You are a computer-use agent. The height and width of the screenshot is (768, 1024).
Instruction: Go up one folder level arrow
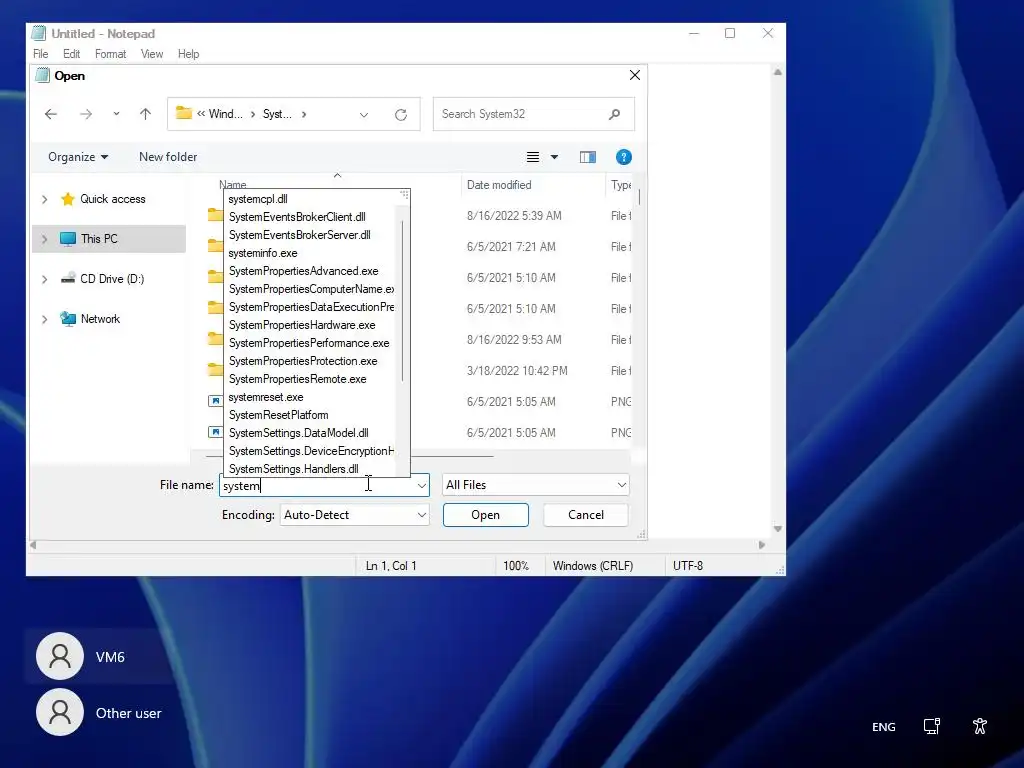[x=145, y=114]
